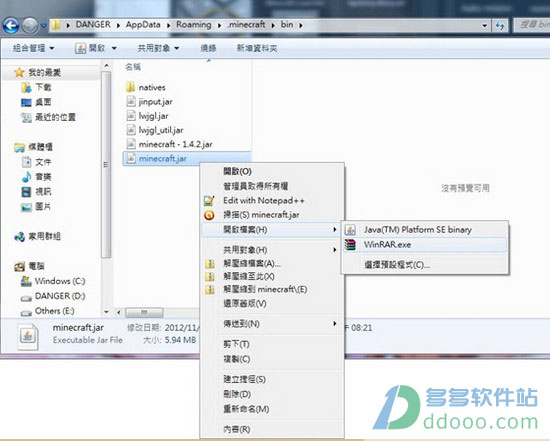
Task: Click the refresh icon beside address bar
Action: [x=500, y=25]
